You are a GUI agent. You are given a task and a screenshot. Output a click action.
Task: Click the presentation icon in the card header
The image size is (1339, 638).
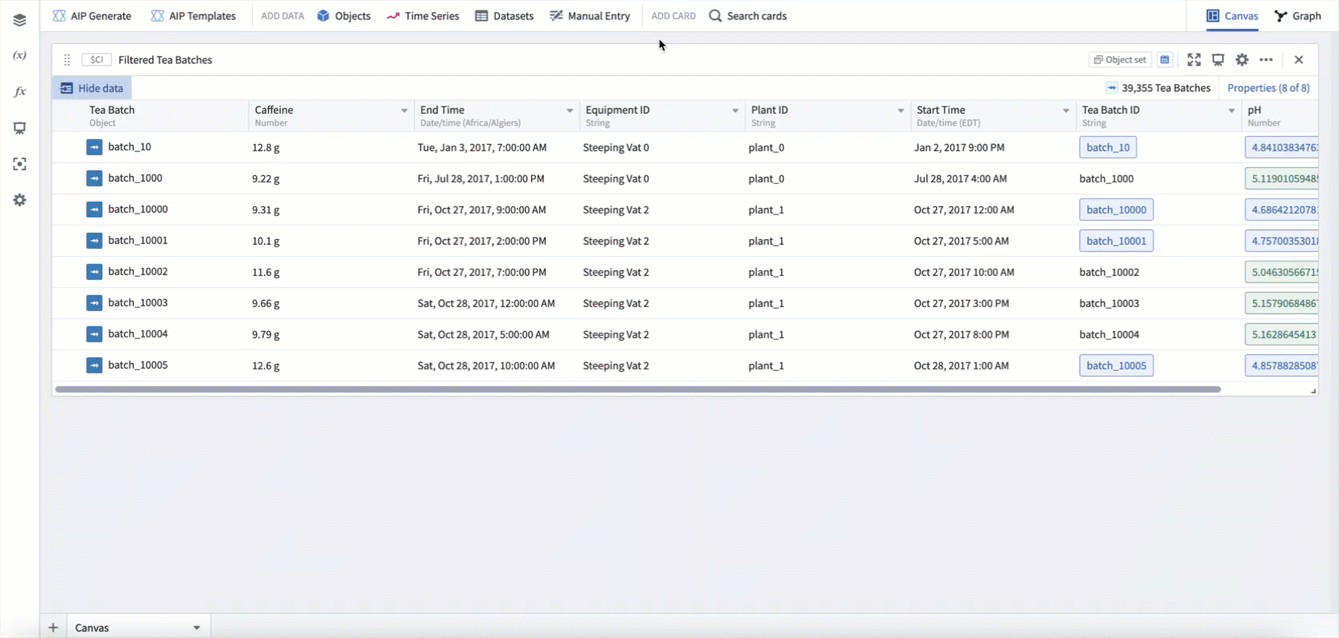[1218, 60]
